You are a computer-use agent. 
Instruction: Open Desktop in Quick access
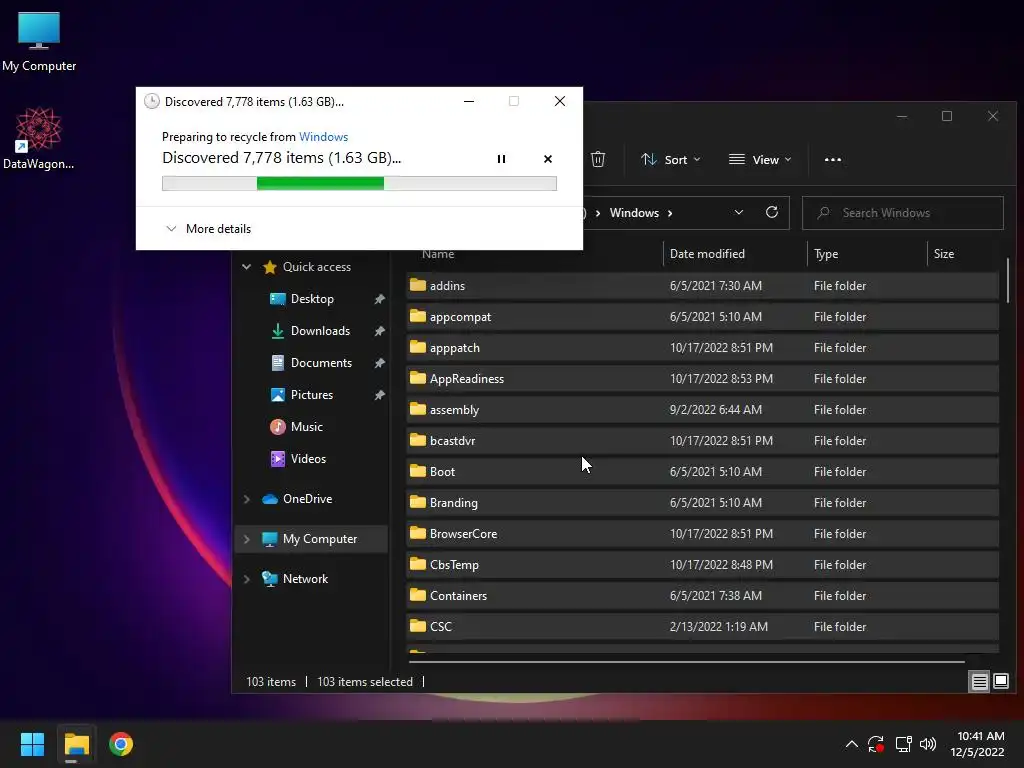point(312,298)
